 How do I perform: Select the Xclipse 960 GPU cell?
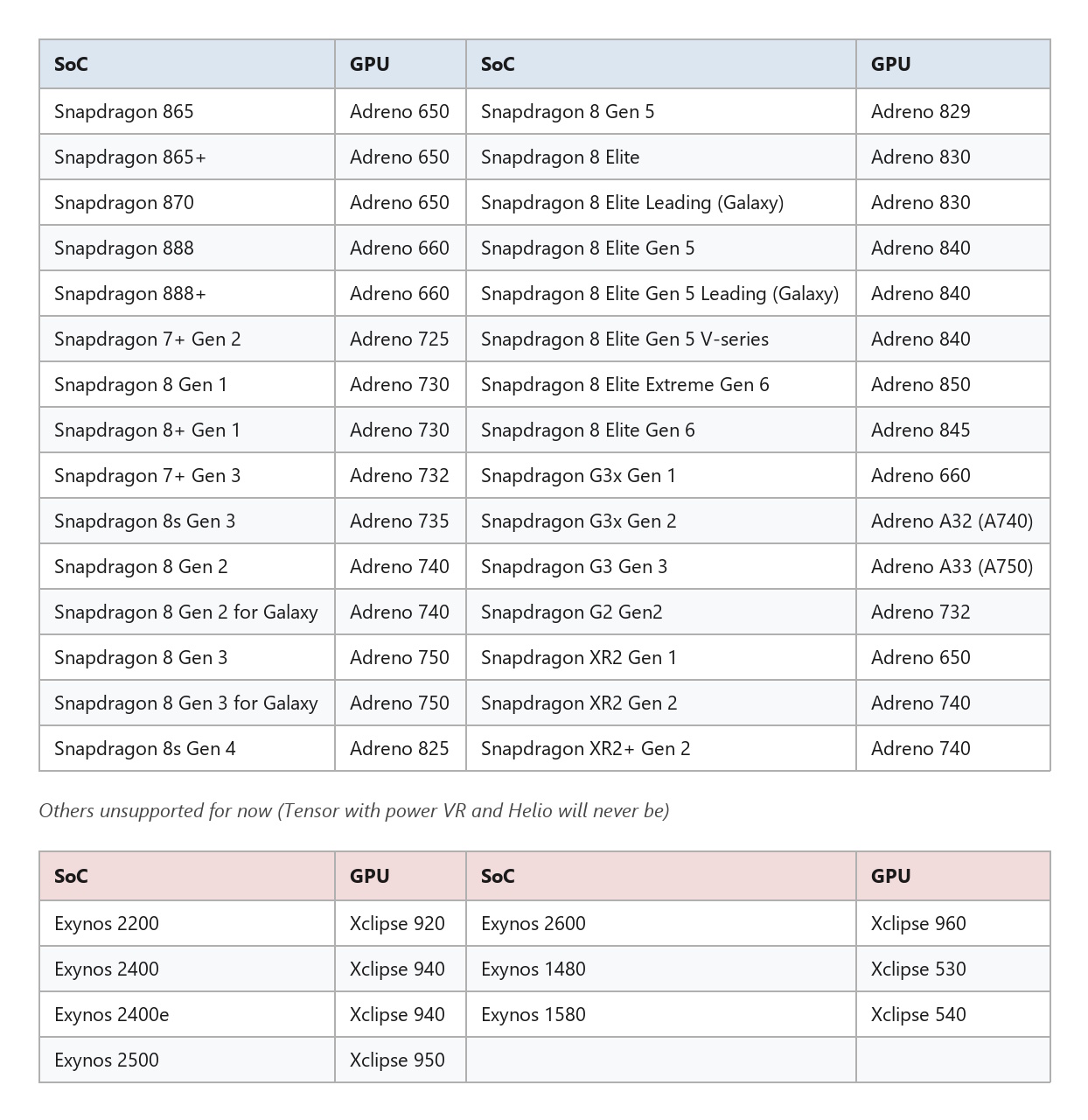click(952, 923)
